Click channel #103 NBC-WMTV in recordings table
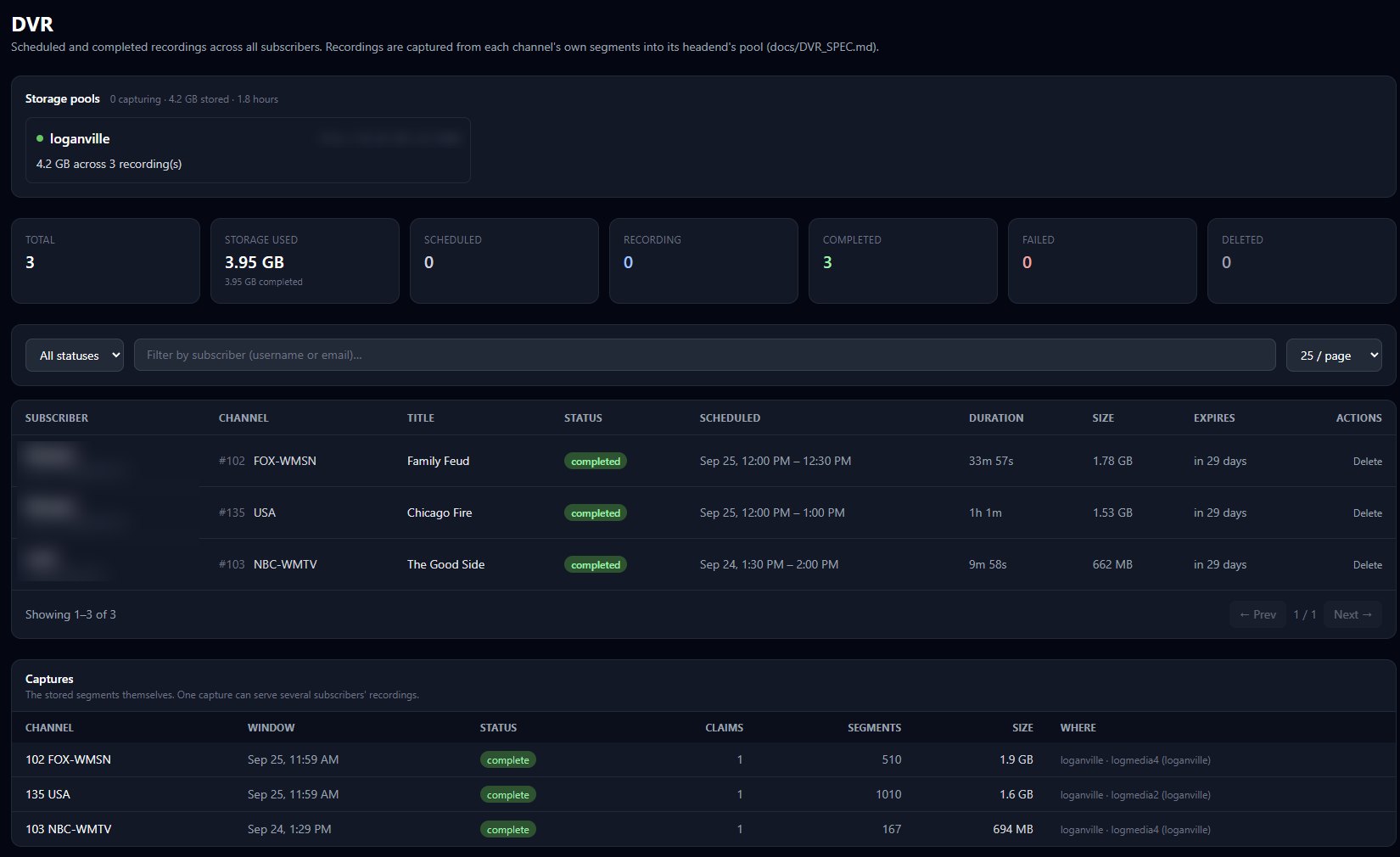 [x=268, y=564]
